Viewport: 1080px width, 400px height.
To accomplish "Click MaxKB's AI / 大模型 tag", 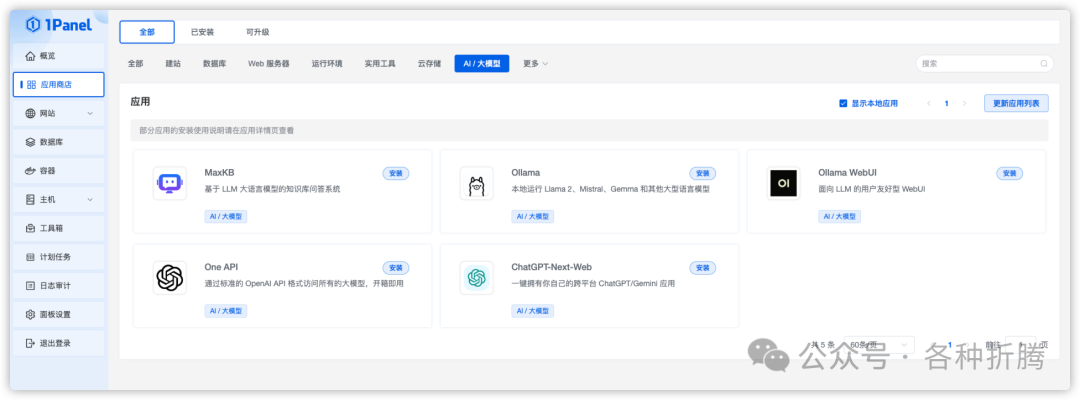I will coord(226,216).
